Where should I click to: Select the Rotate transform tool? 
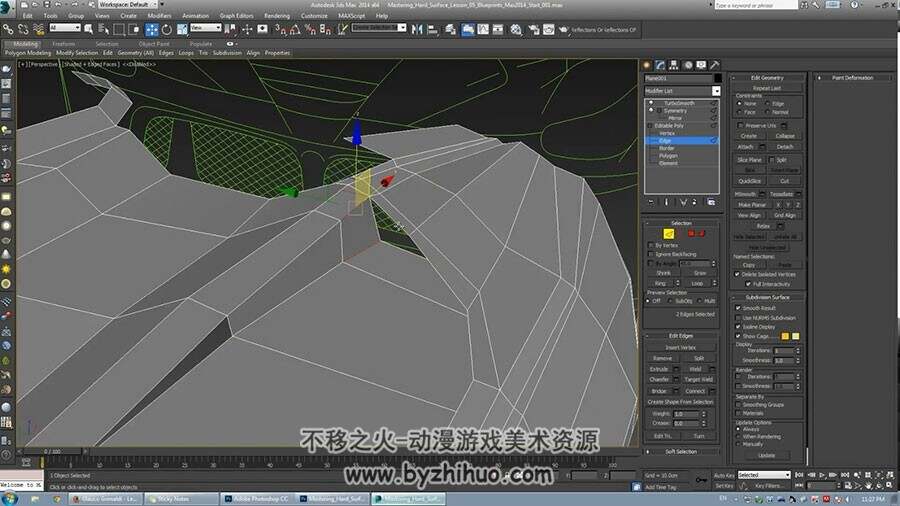point(166,29)
